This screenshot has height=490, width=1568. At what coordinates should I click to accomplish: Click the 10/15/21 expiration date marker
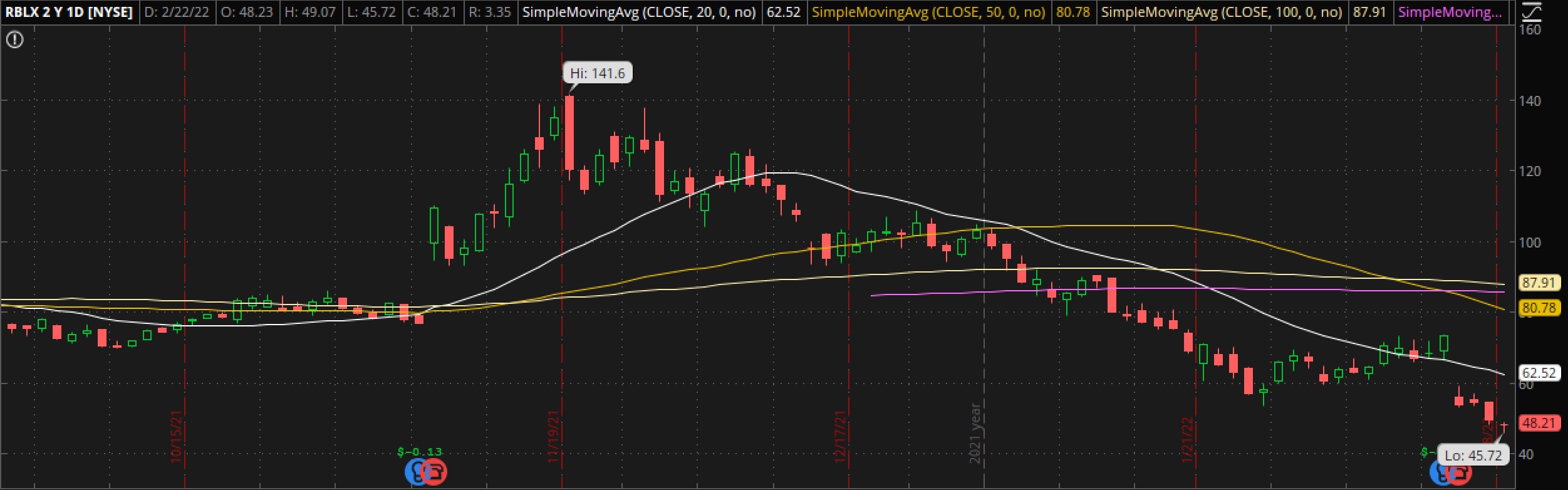[x=176, y=437]
